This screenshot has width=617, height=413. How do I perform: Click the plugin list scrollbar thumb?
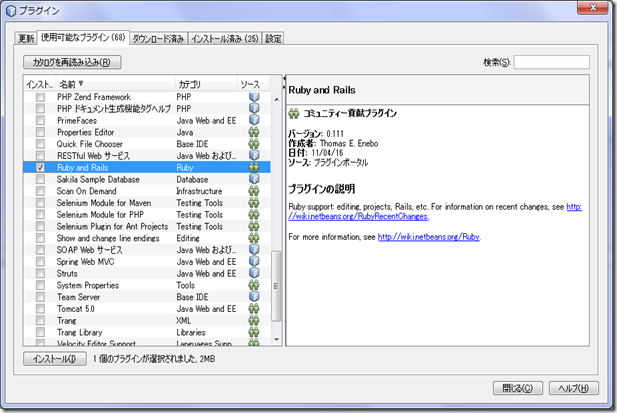[x=276, y=286]
